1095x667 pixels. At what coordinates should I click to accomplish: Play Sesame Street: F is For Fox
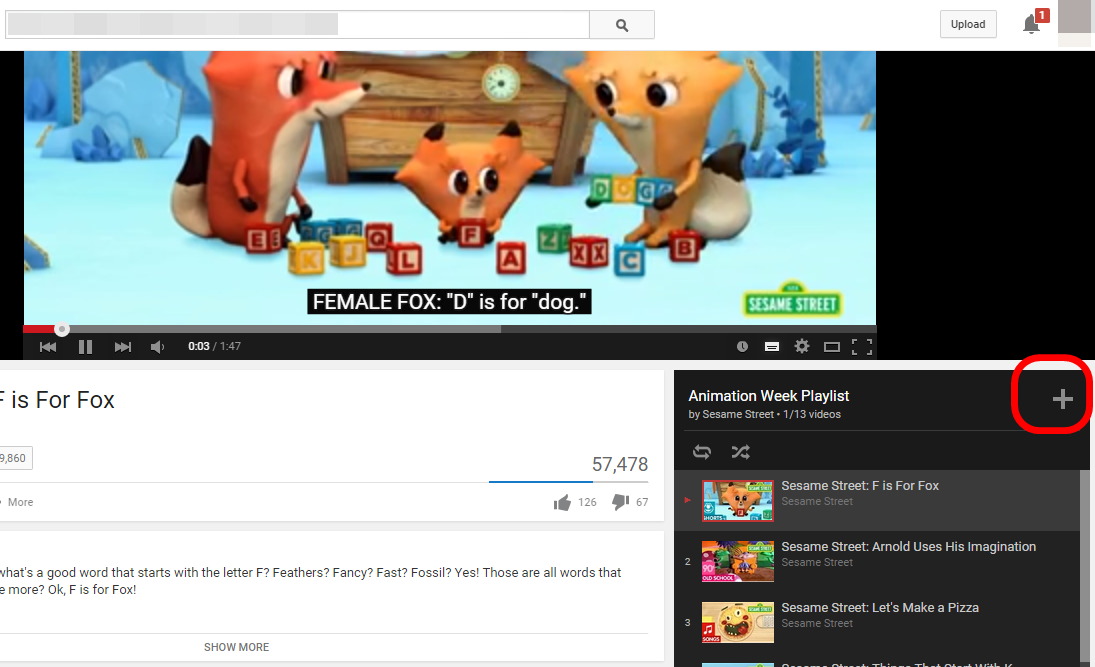pyautogui.click(x=860, y=485)
